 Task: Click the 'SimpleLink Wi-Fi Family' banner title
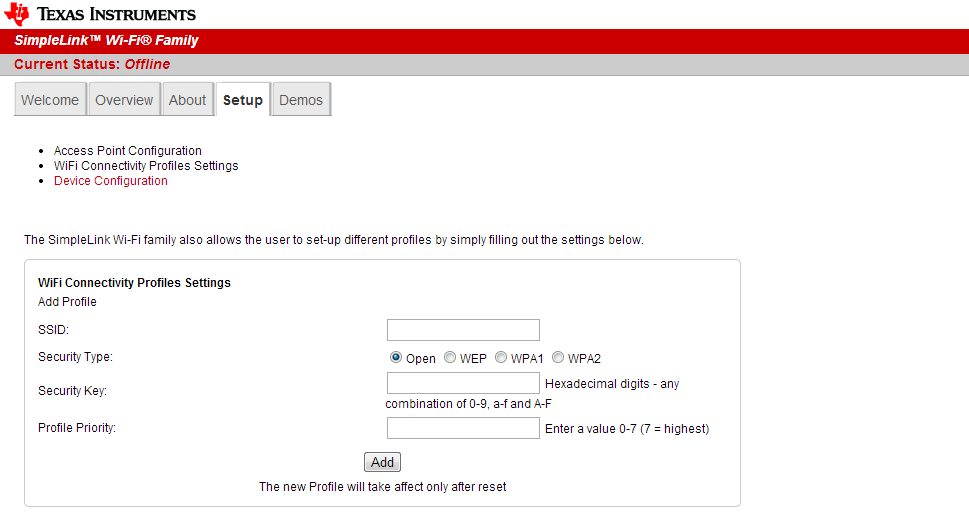pos(106,40)
